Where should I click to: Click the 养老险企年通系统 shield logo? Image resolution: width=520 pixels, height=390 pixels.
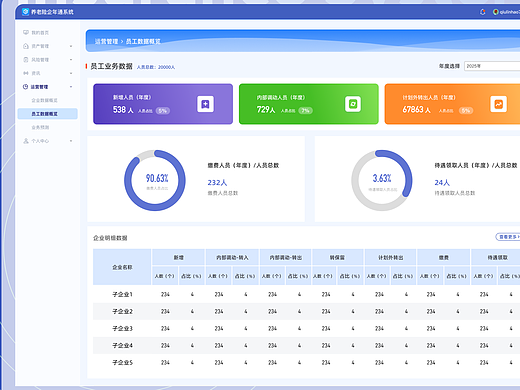click(25, 12)
